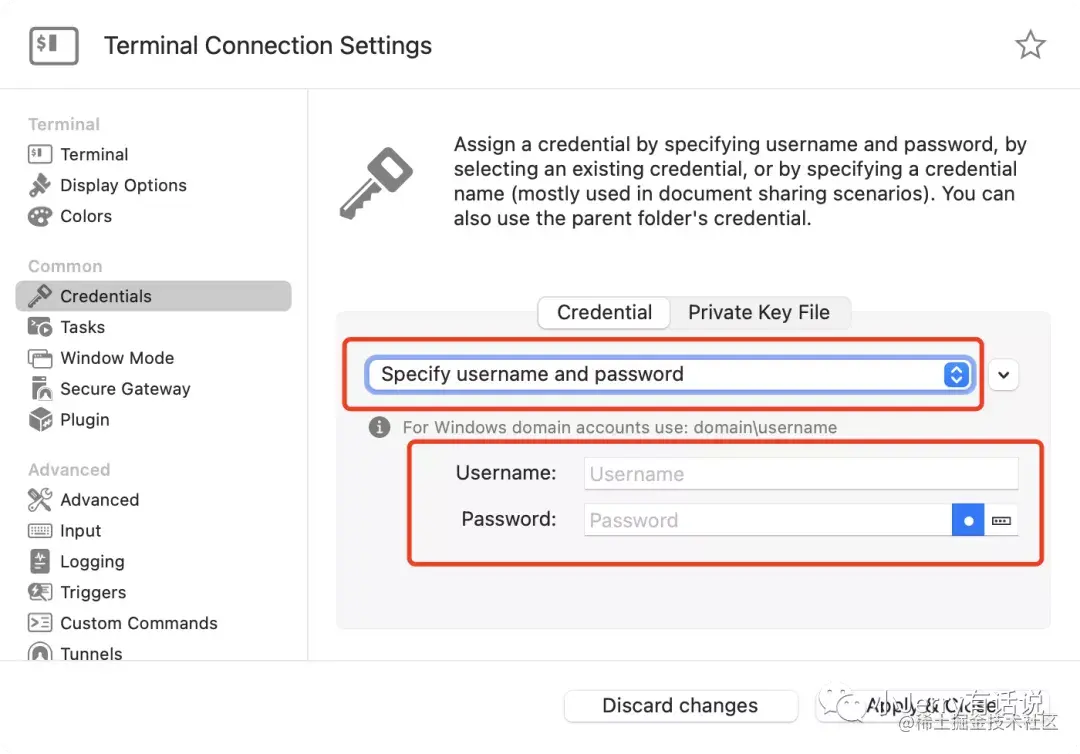Click the favorite star icon
1080x754 pixels.
[x=1030, y=45]
